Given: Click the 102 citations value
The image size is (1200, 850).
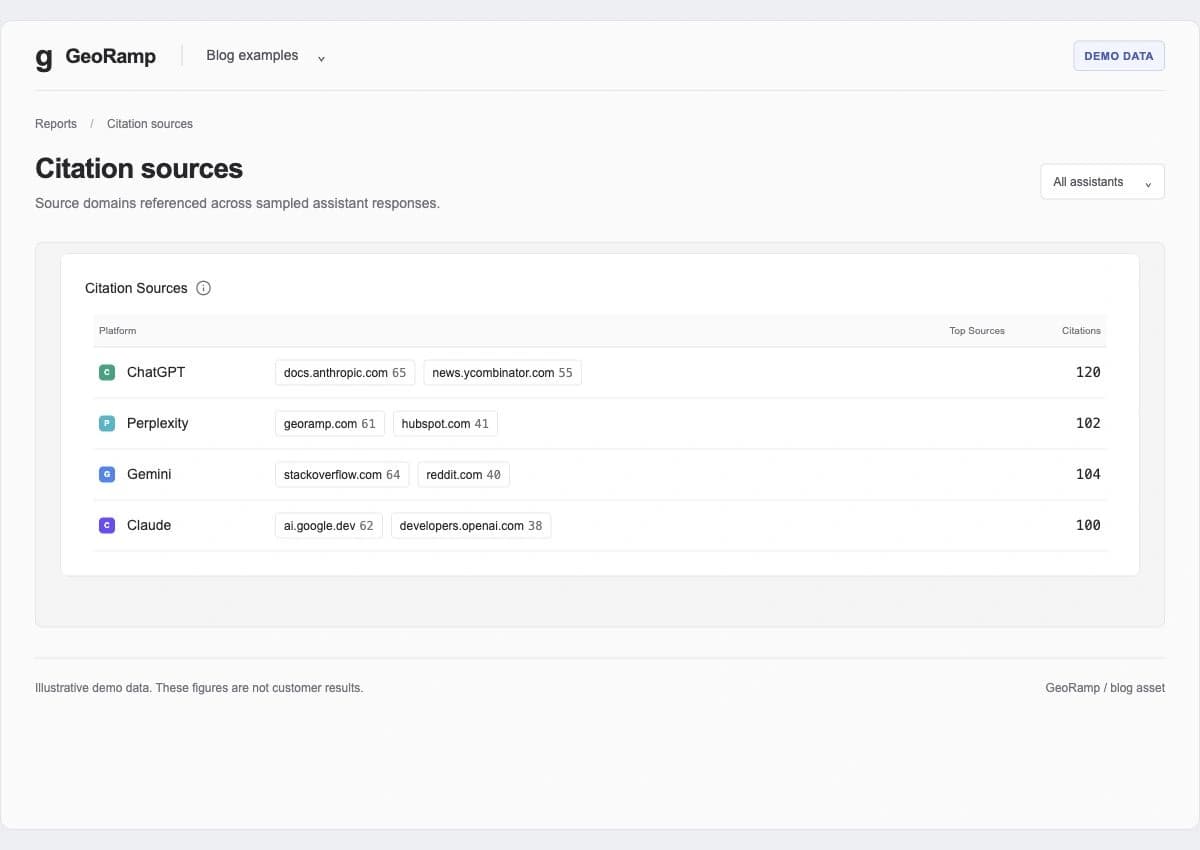Looking at the screenshot, I should (x=1088, y=423).
